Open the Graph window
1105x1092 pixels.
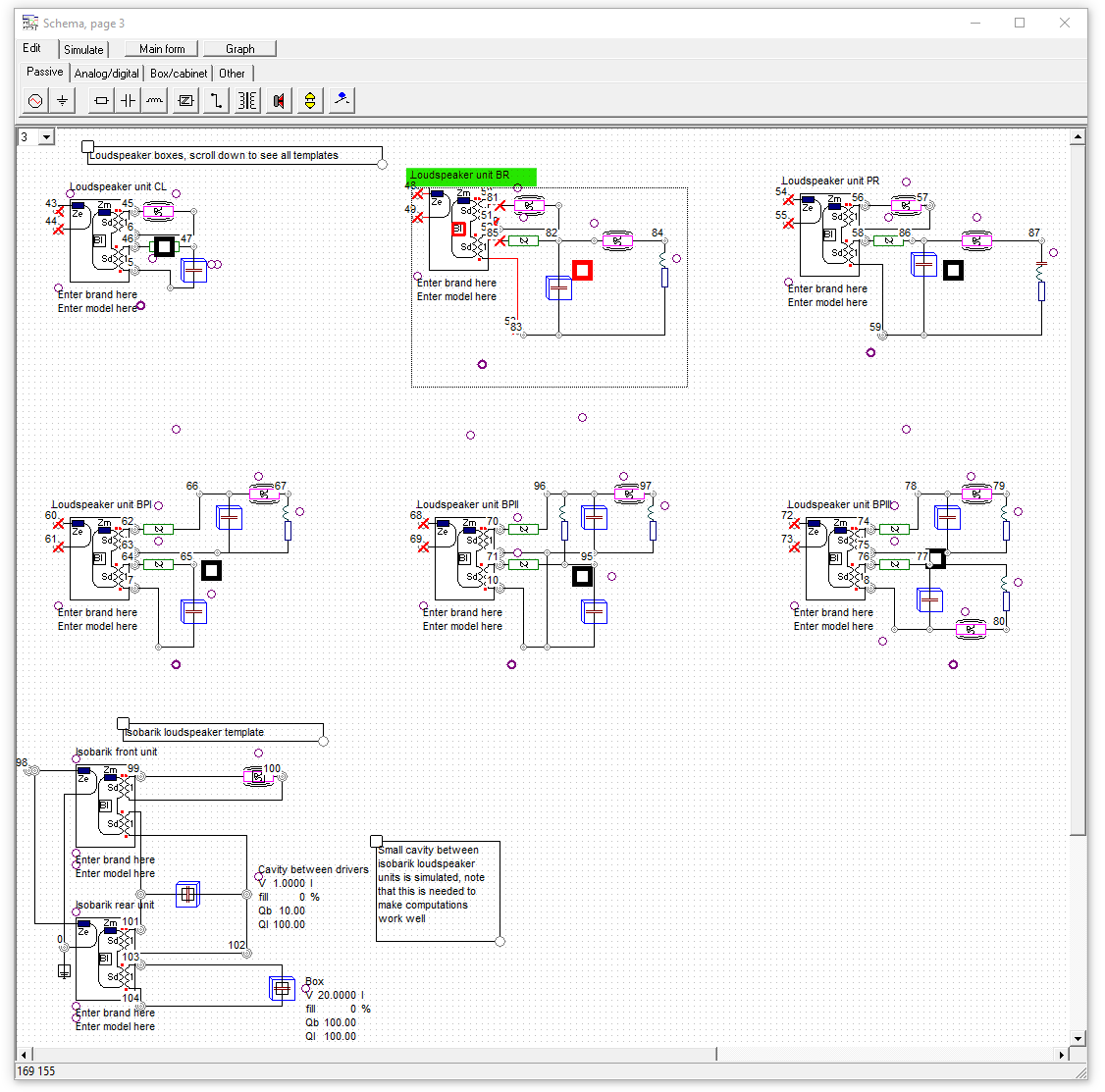click(x=239, y=48)
